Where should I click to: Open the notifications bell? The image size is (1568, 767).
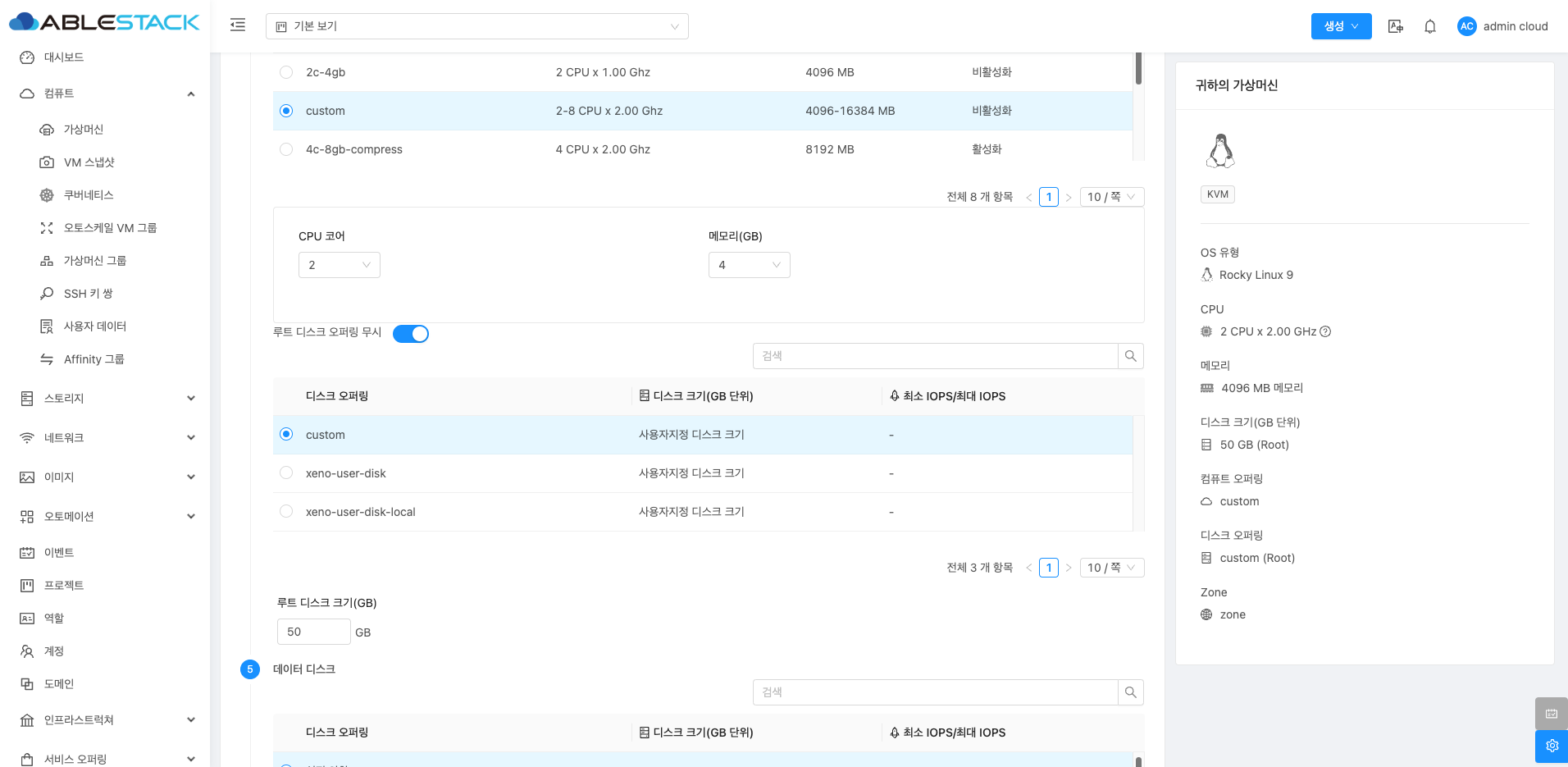(1429, 26)
